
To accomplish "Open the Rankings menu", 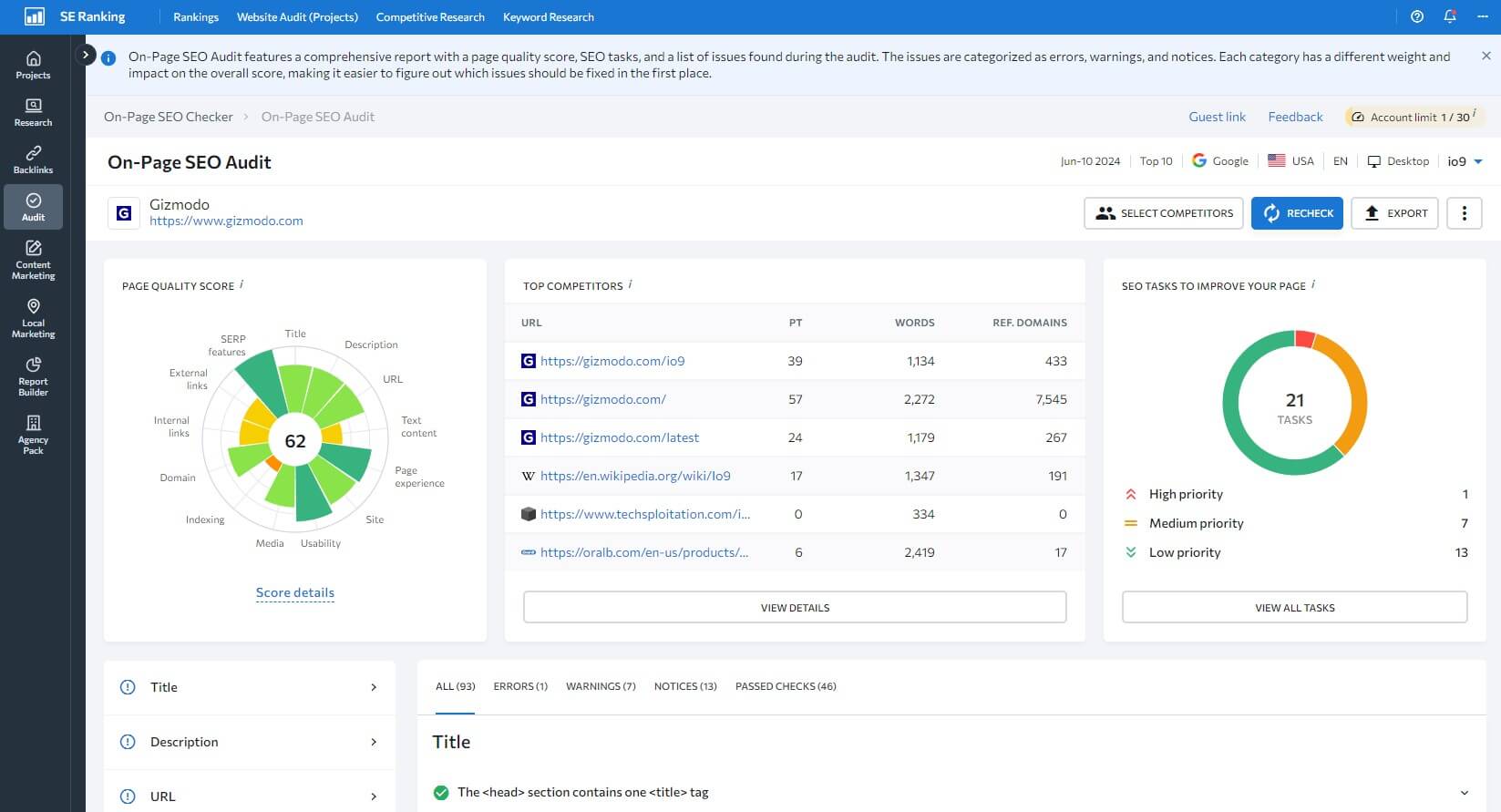I will point(196,17).
